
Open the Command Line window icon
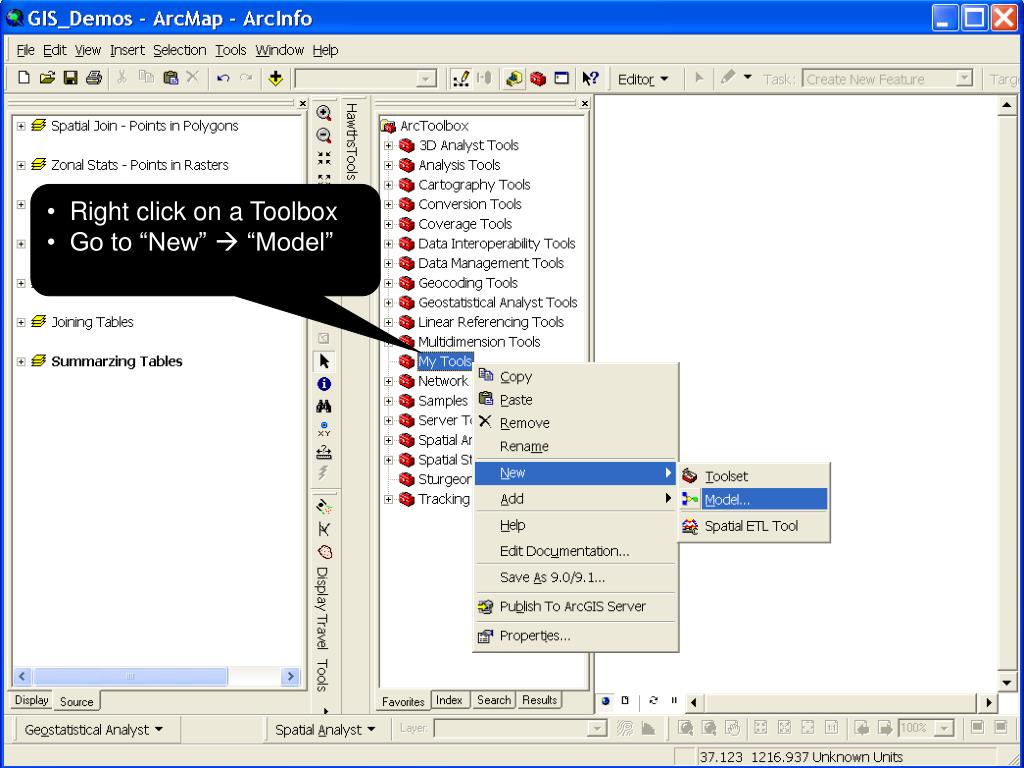coord(562,78)
